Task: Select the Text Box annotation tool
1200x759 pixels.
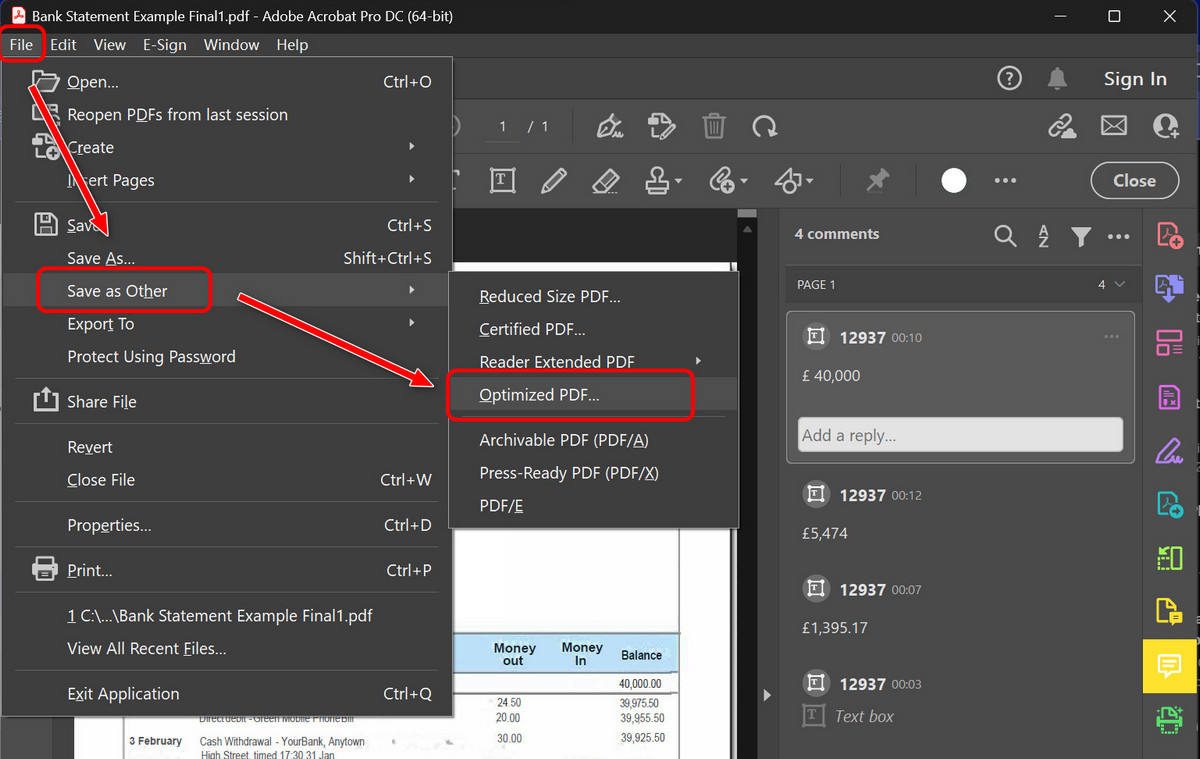Action: 502,180
